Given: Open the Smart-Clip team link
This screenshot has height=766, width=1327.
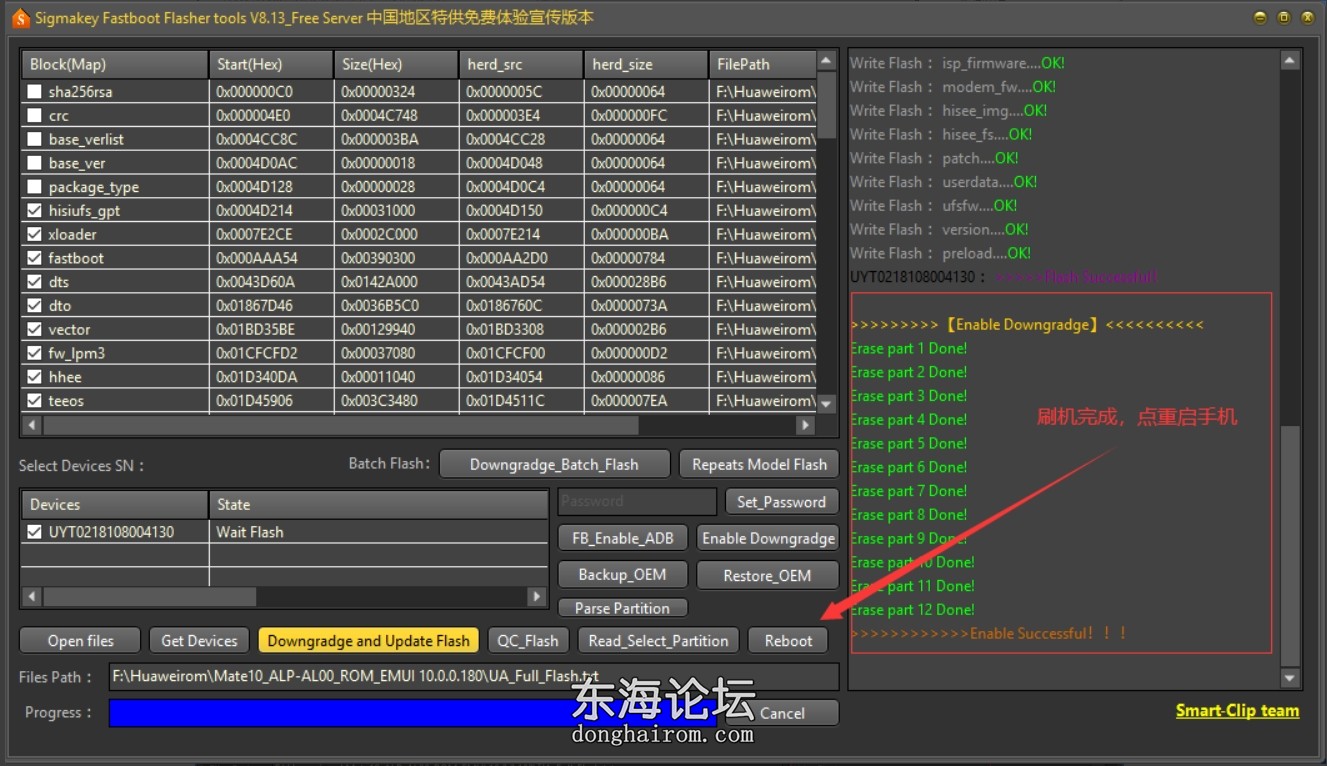Looking at the screenshot, I should (1237, 711).
